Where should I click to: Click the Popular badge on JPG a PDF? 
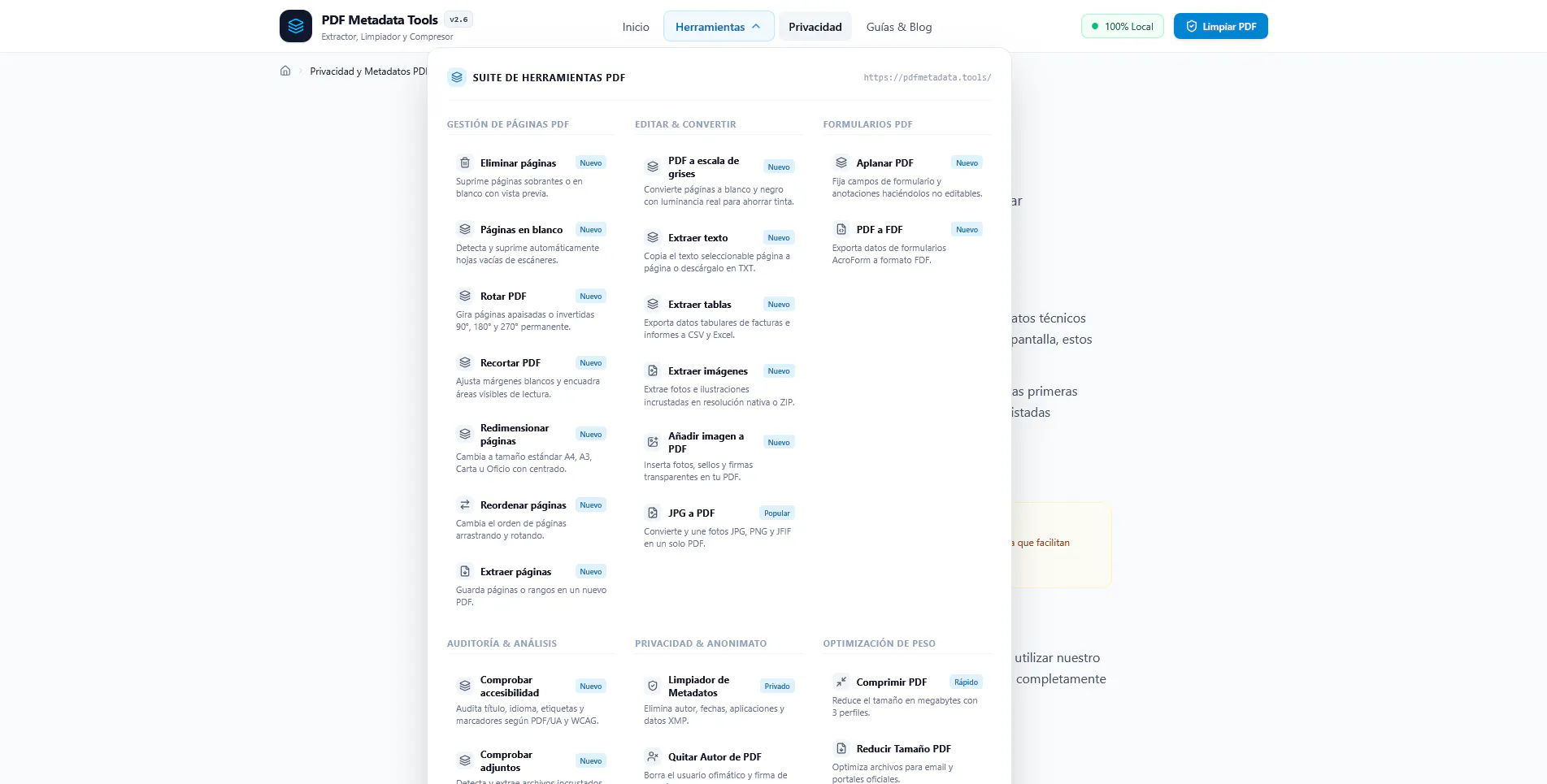[777, 513]
